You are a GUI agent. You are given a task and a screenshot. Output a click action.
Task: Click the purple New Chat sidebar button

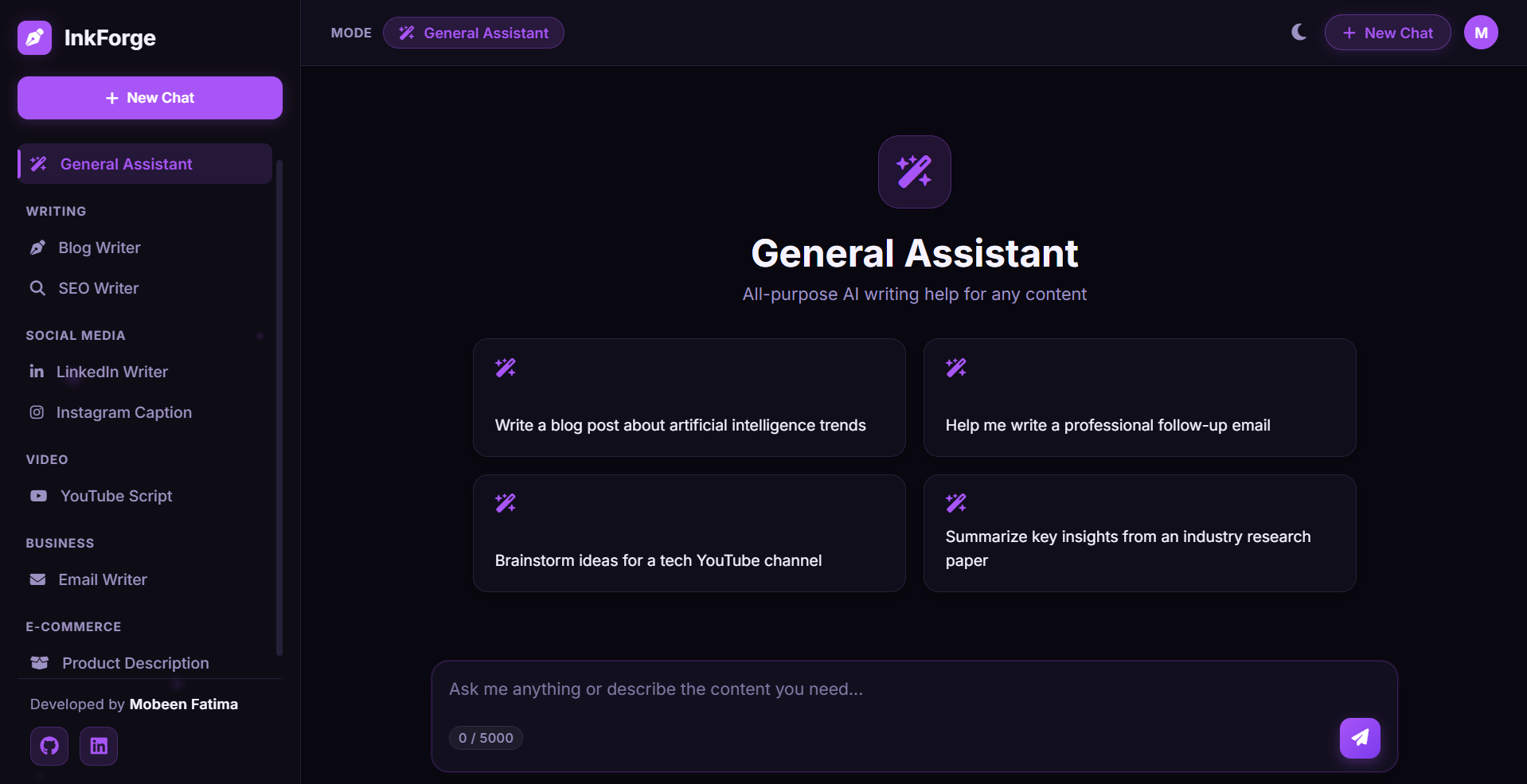tap(150, 98)
